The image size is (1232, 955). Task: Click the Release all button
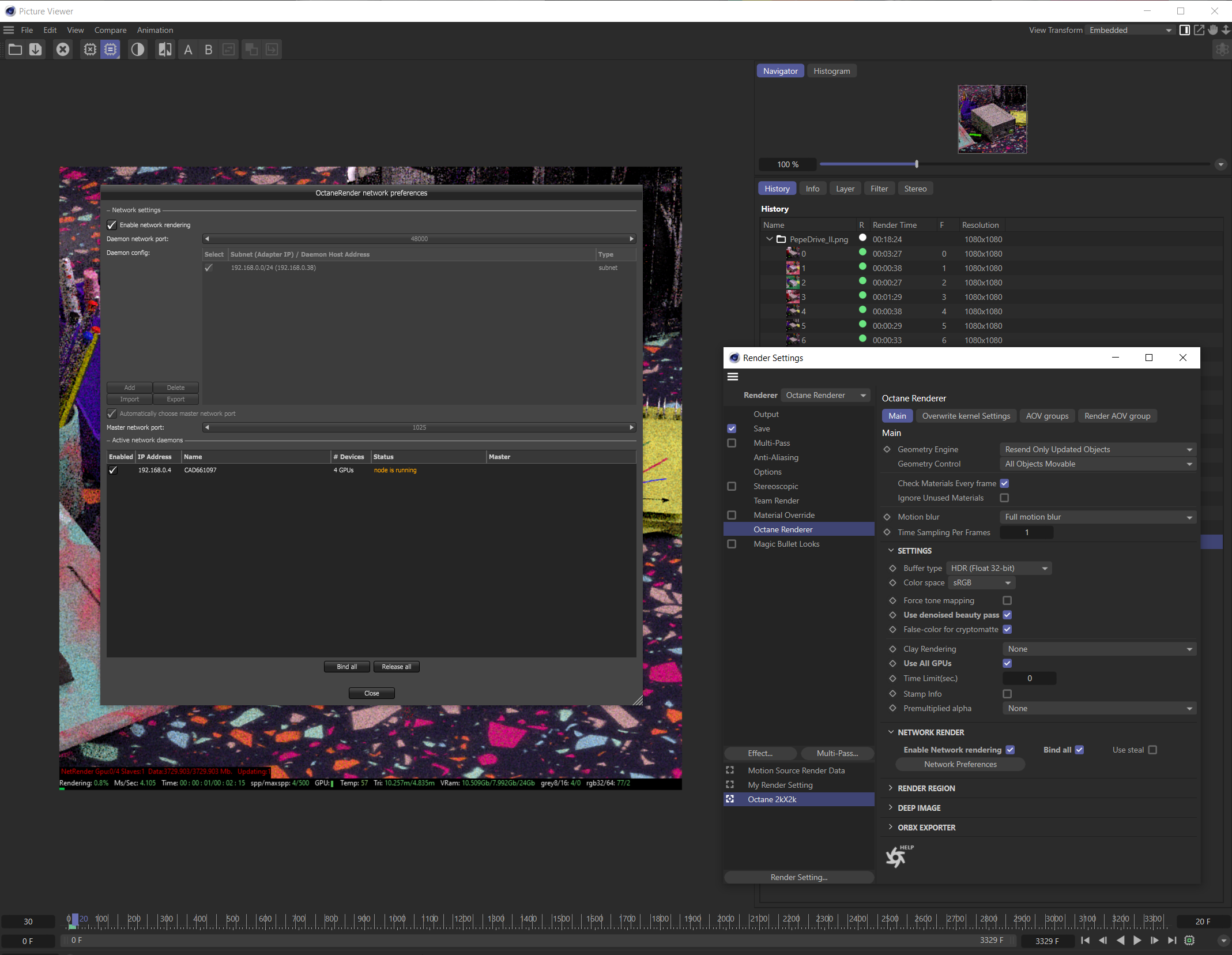click(x=396, y=667)
